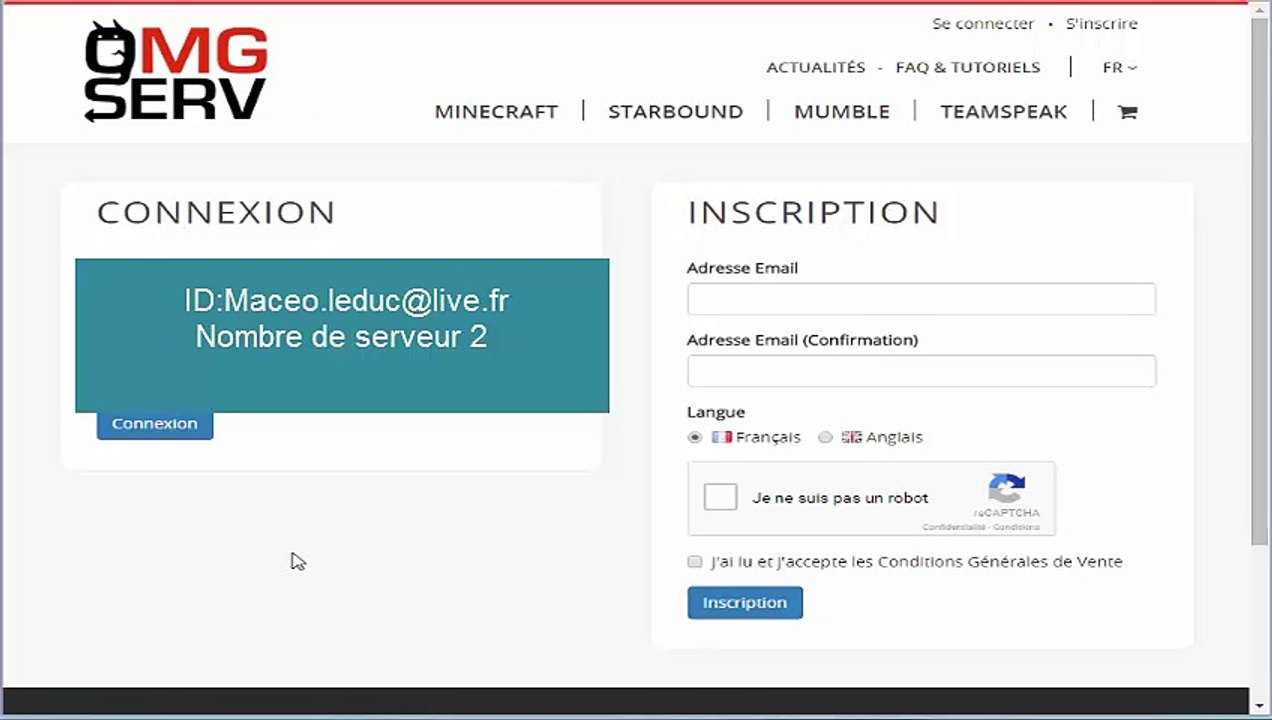
Task: Open the shopping cart icon
Action: pos(1127,112)
